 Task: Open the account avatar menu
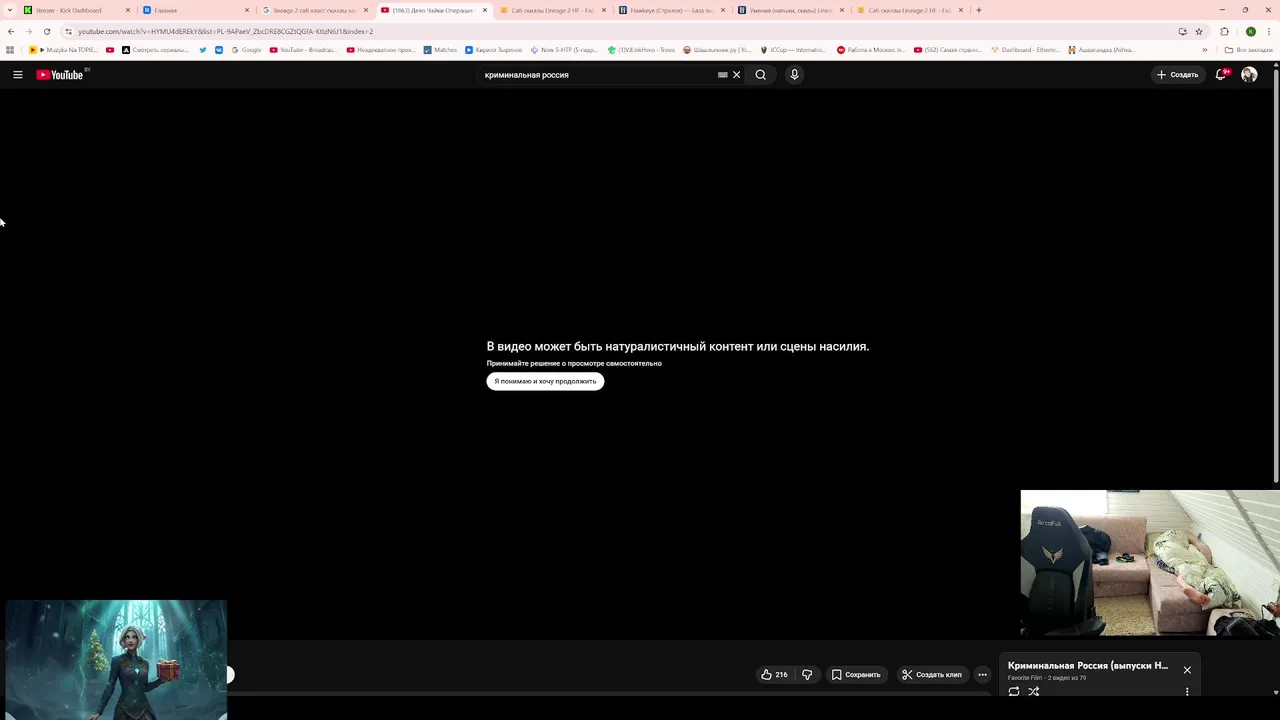[x=1249, y=75]
